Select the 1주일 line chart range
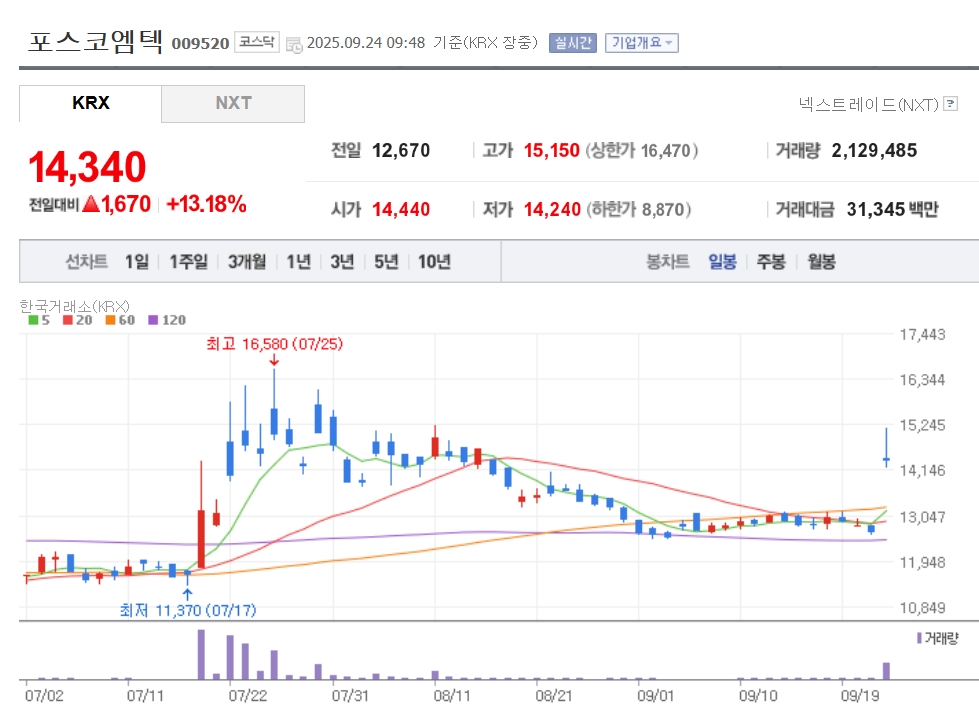Screen dimensions: 979x721 click(189, 262)
